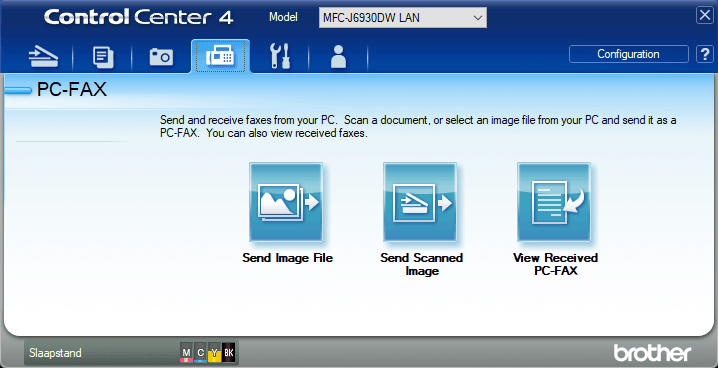718x368 pixels.
Task: Open the View Received PC-FAX icon
Action: [x=554, y=202]
